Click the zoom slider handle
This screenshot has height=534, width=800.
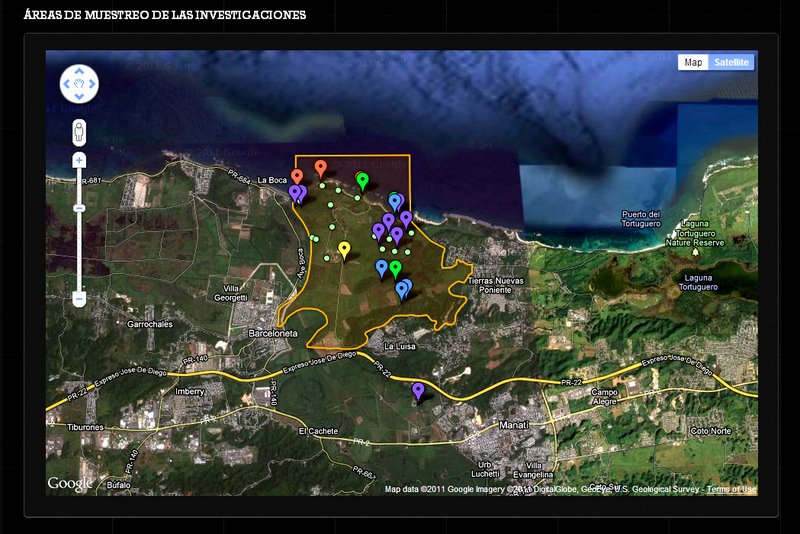(x=79, y=207)
